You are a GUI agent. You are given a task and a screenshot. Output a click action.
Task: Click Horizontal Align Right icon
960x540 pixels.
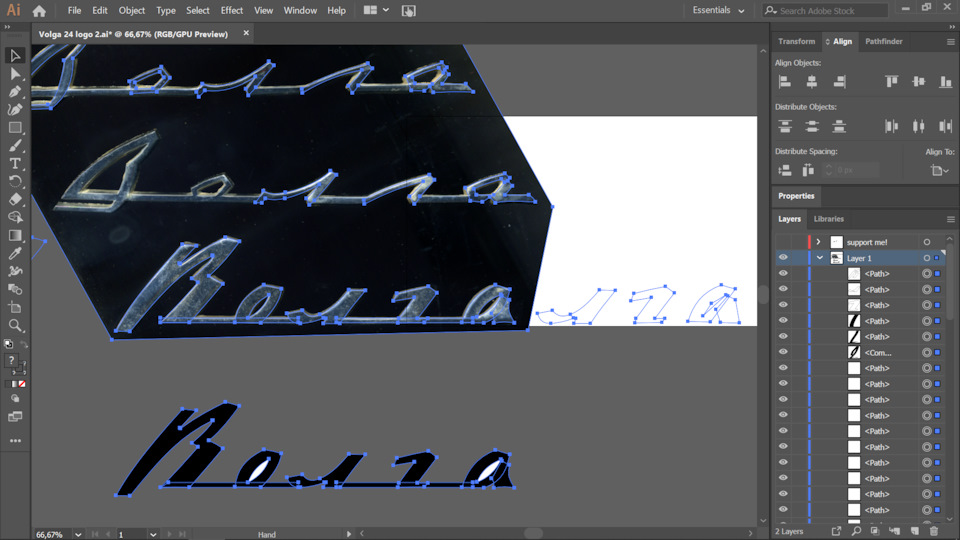(x=839, y=81)
